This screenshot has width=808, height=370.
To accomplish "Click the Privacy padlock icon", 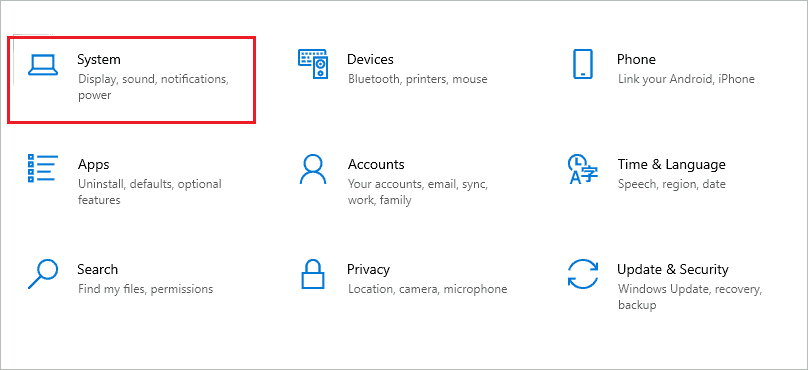I will [313, 274].
